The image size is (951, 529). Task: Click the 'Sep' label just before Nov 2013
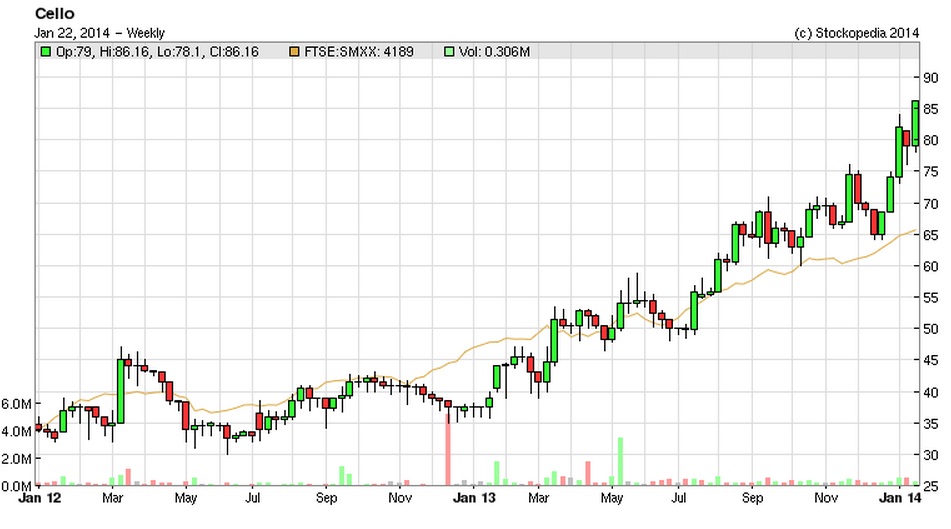752,498
